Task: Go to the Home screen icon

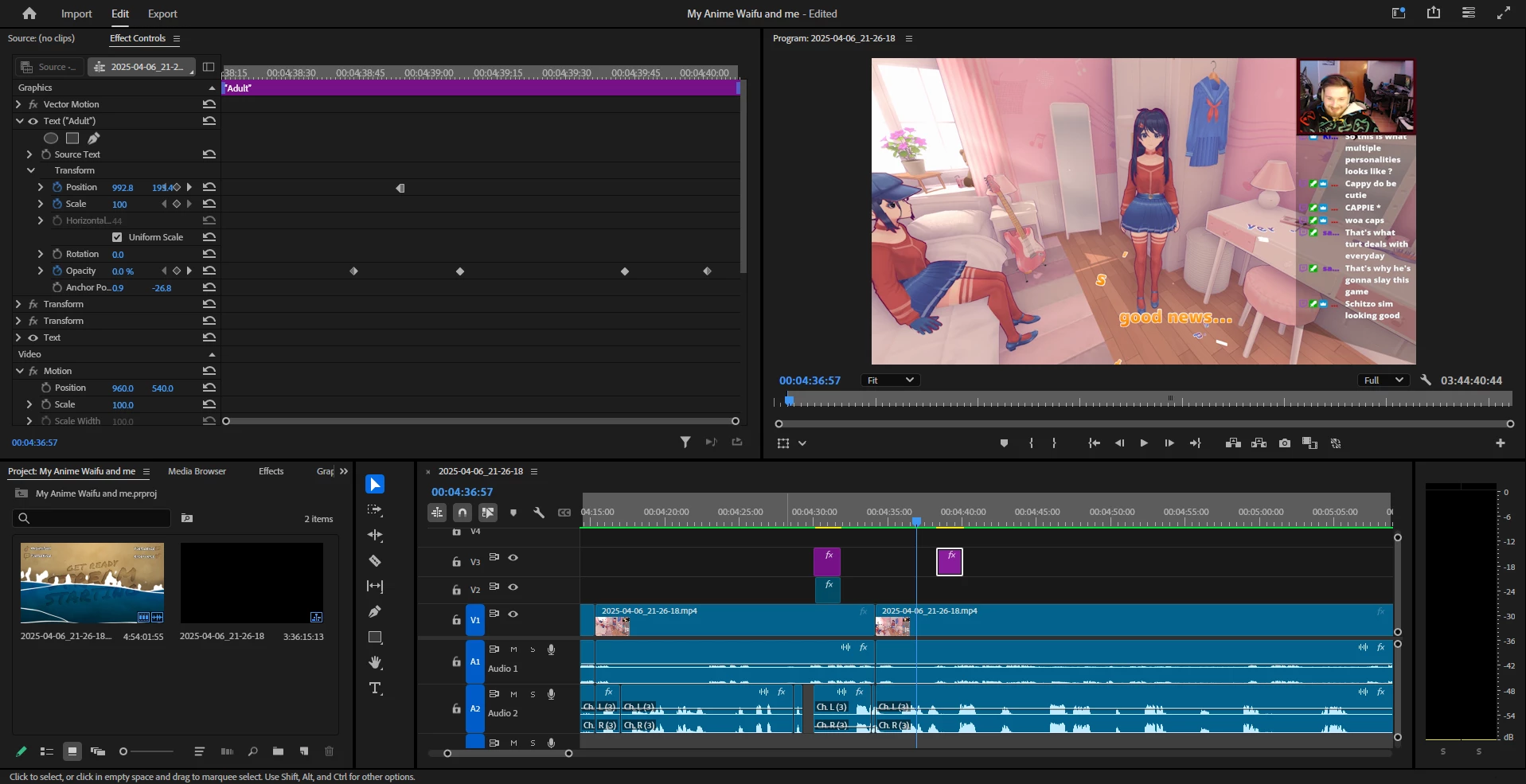Action: pyautogui.click(x=29, y=14)
